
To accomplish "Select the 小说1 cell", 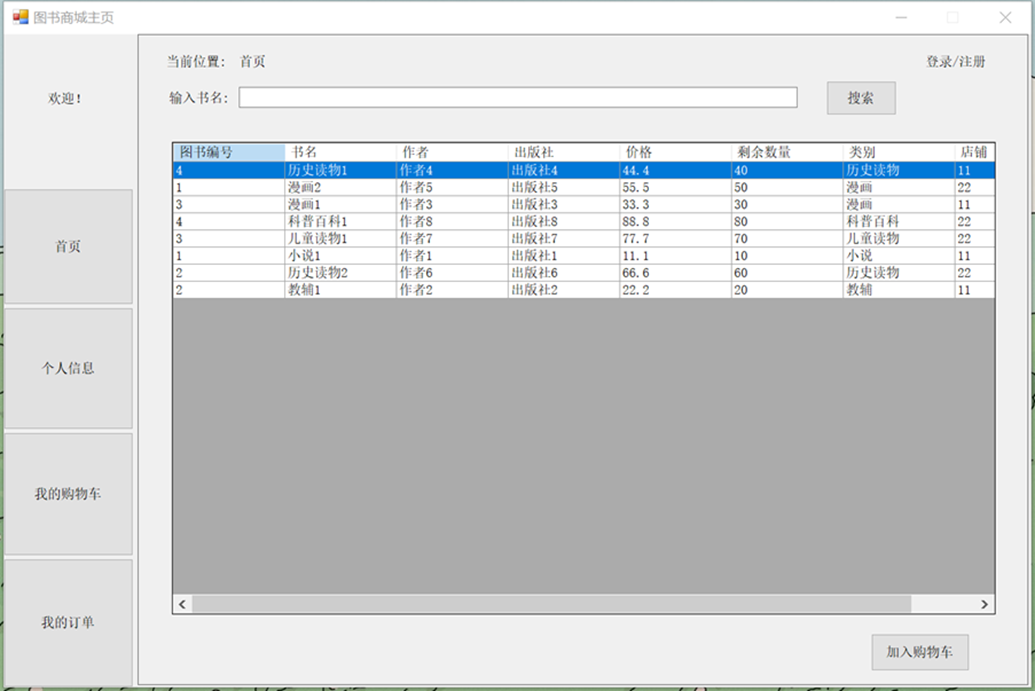I will click(341, 256).
